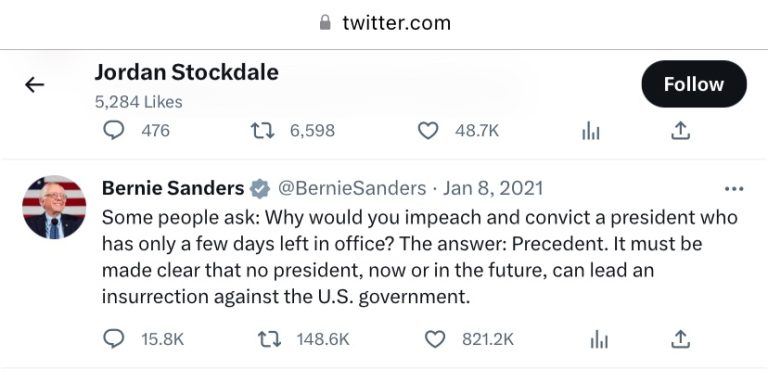The height and width of the screenshot is (369, 768).
Task: Go back with the left arrow
Action: pyautogui.click(x=35, y=85)
